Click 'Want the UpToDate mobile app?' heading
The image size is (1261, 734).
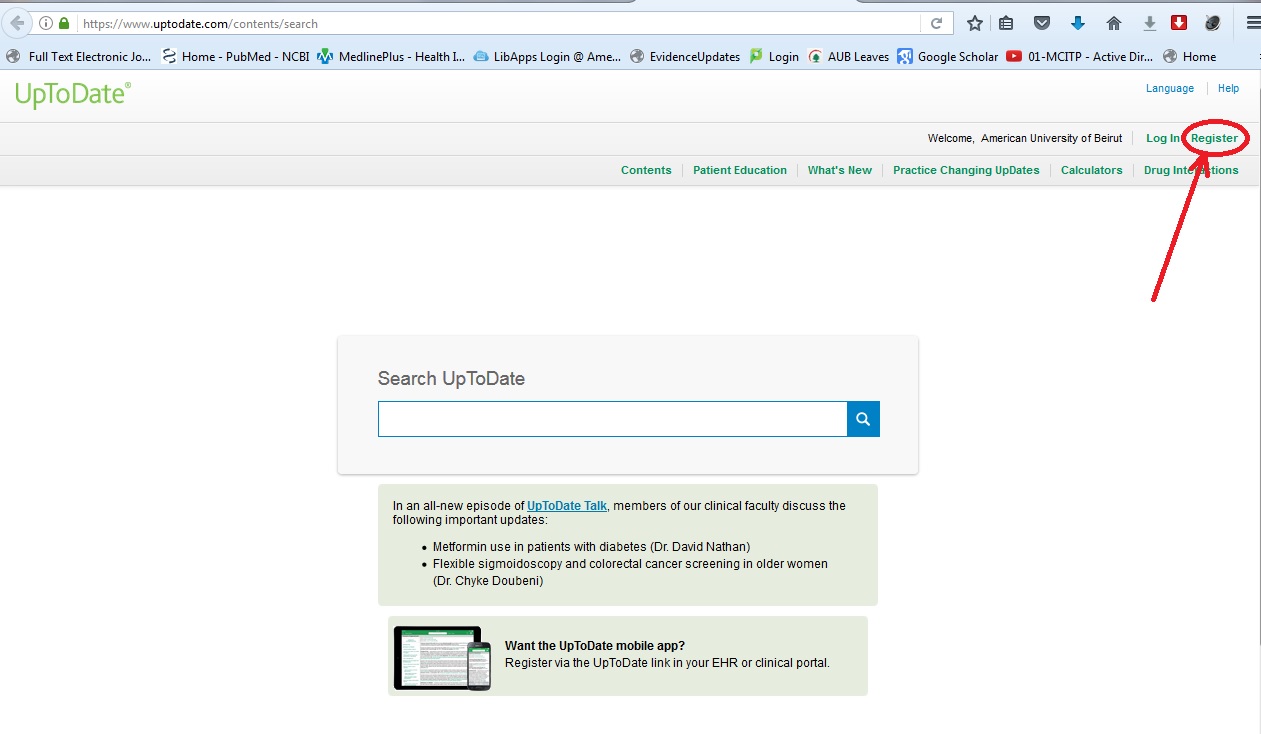click(595, 646)
